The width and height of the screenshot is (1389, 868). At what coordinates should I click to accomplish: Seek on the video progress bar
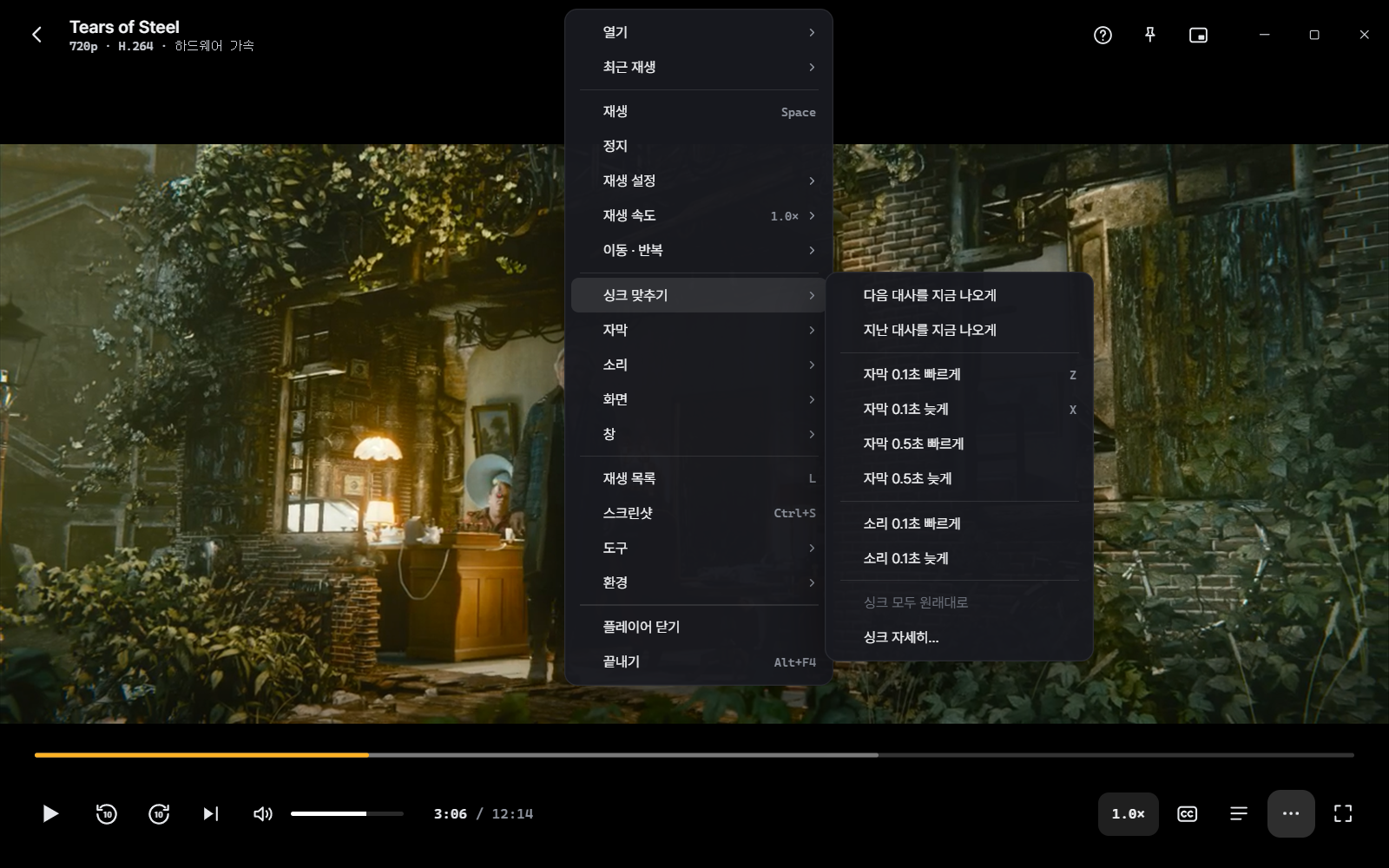694,755
